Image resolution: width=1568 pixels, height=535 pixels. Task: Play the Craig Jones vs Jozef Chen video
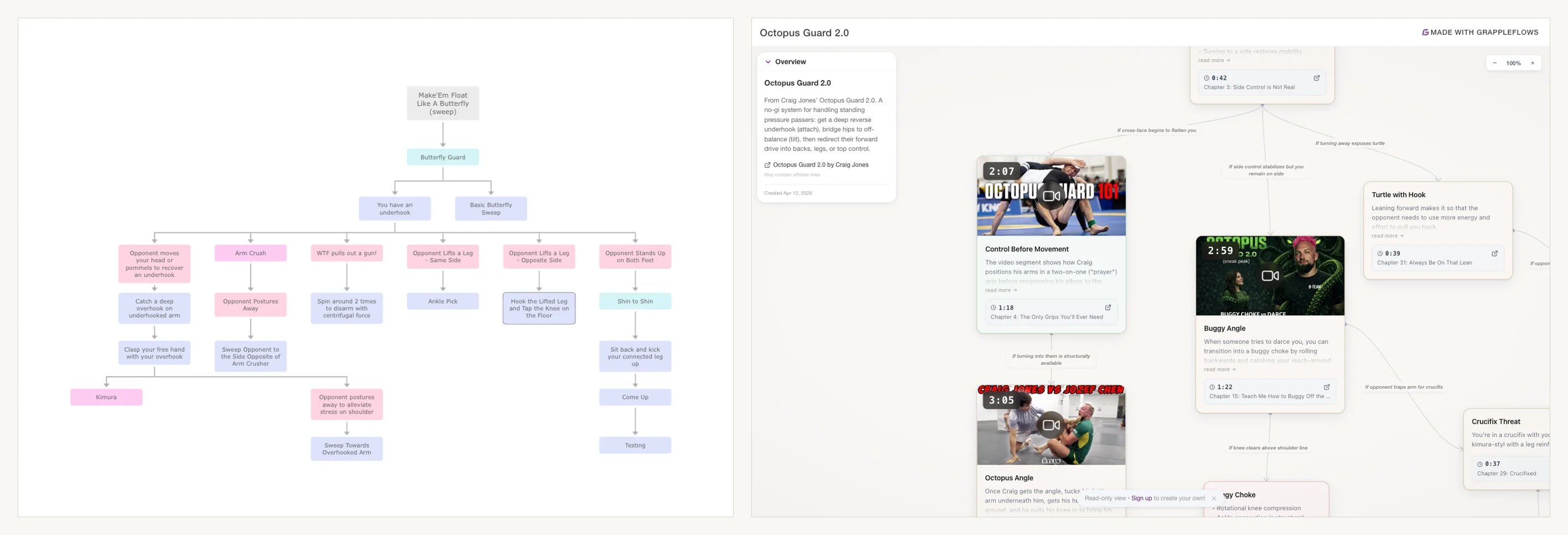point(1051,425)
